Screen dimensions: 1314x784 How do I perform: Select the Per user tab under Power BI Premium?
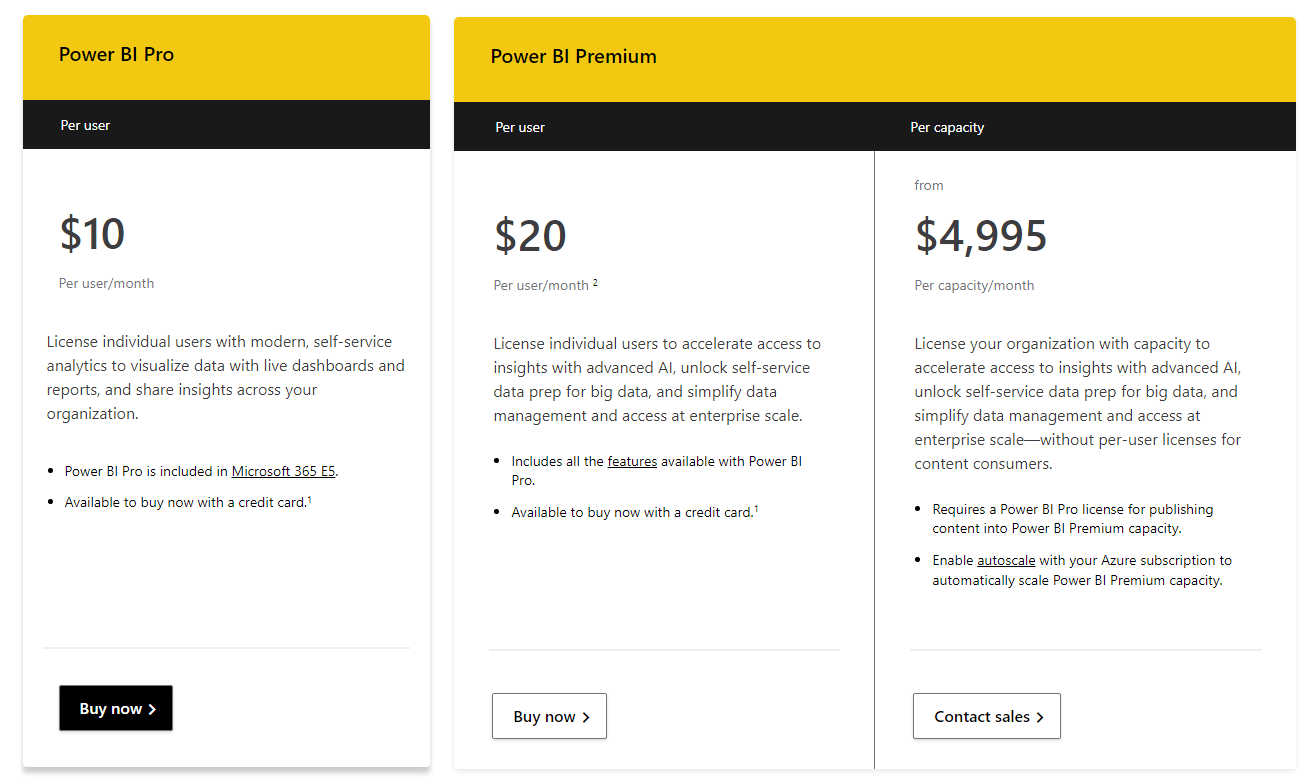(x=520, y=127)
